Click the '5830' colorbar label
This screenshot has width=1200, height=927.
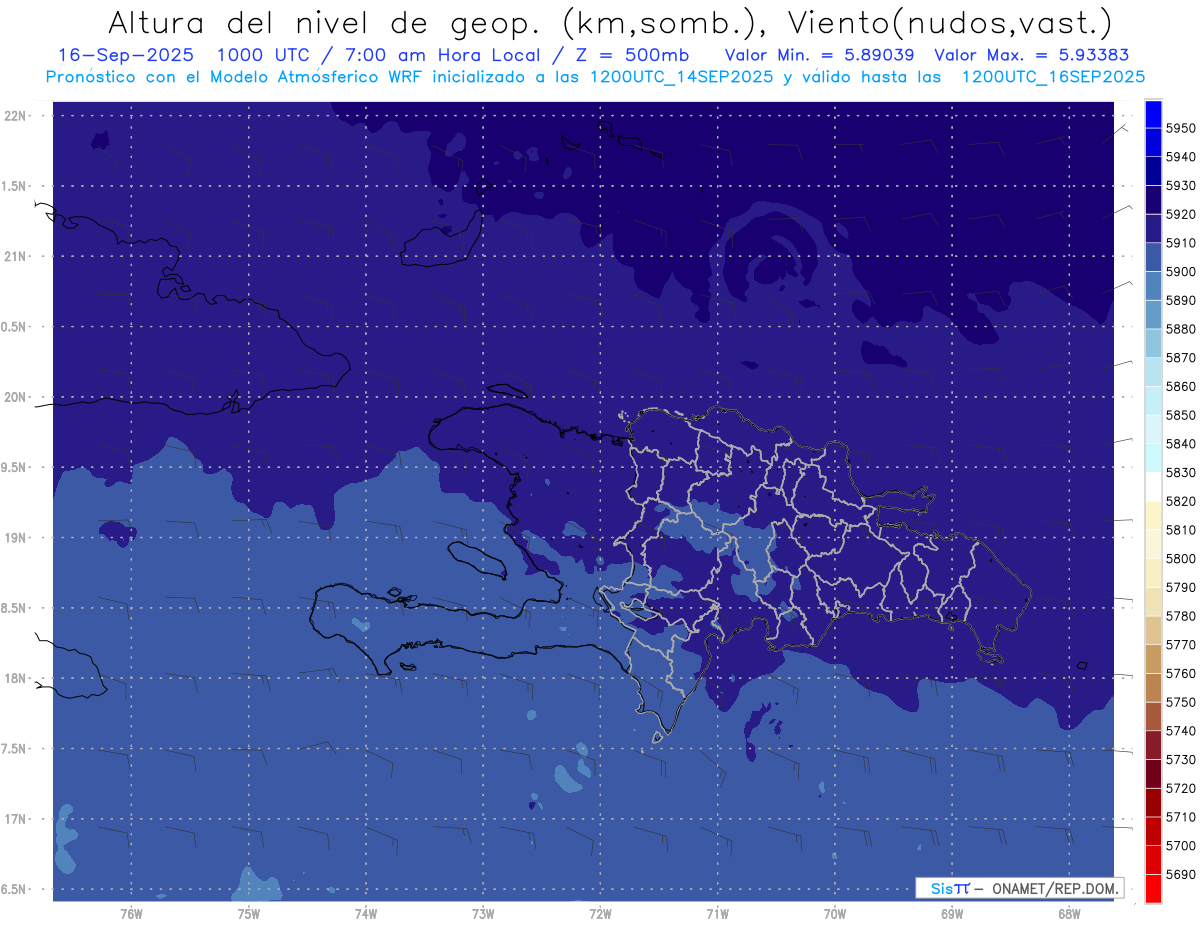point(1180,472)
